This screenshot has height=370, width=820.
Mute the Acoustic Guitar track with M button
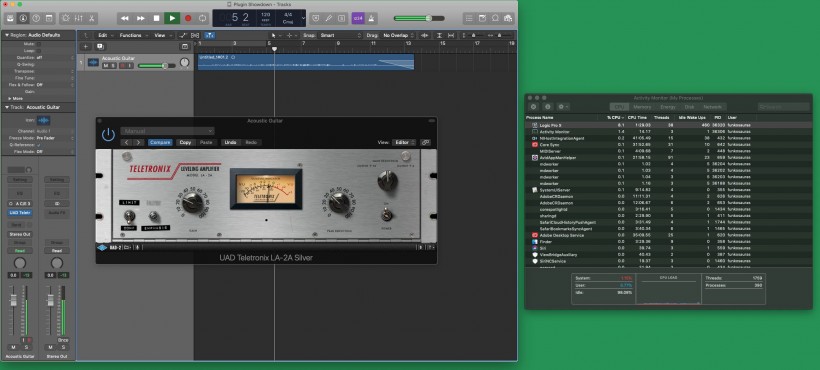(x=106, y=66)
